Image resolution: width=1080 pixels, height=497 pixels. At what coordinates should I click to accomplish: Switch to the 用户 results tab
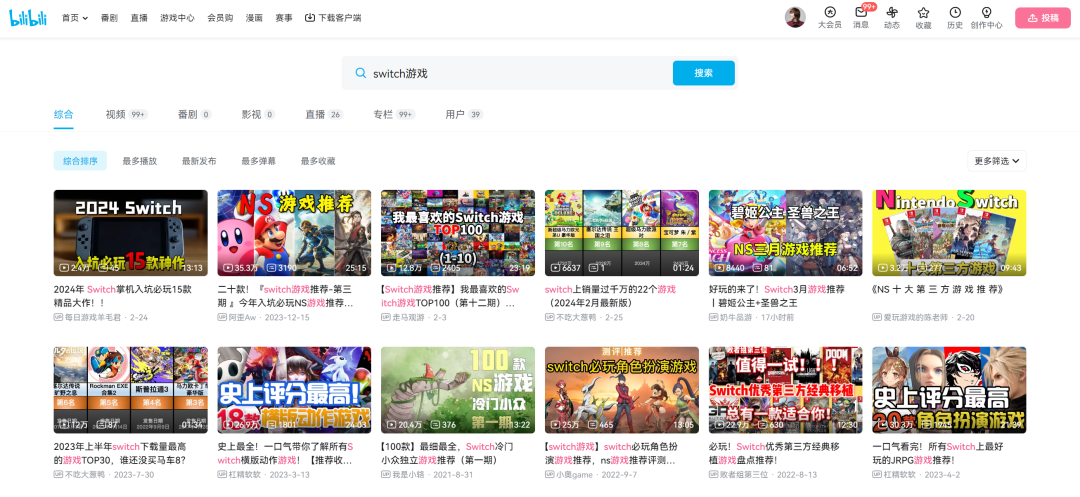(464, 114)
